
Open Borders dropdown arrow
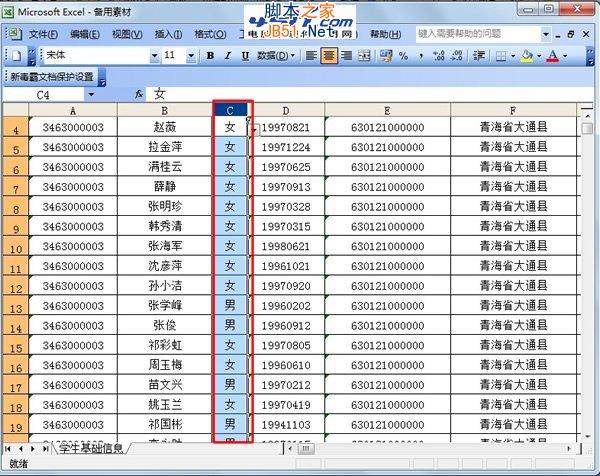tap(513, 56)
